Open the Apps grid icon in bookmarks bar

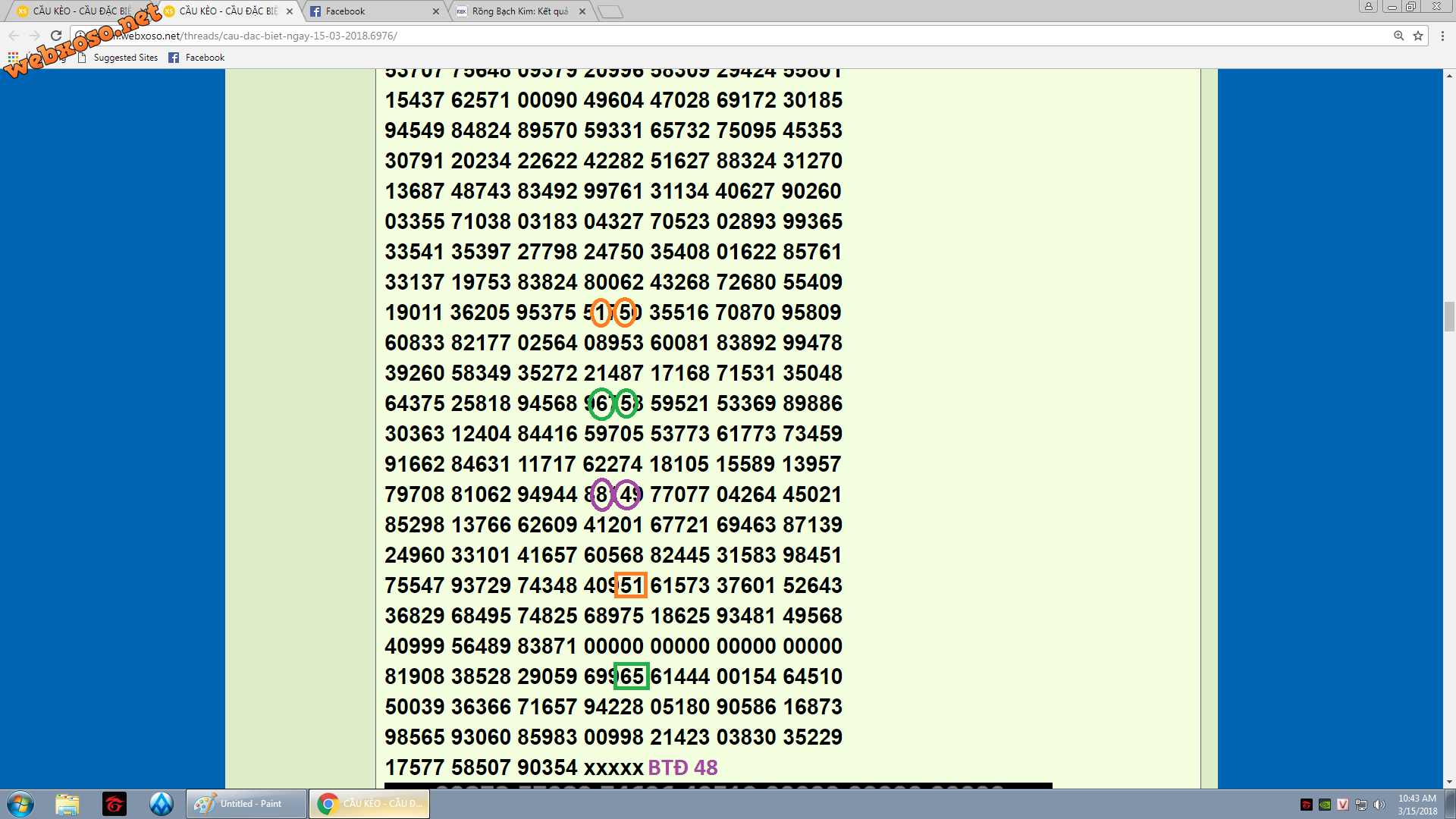[13, 58]
